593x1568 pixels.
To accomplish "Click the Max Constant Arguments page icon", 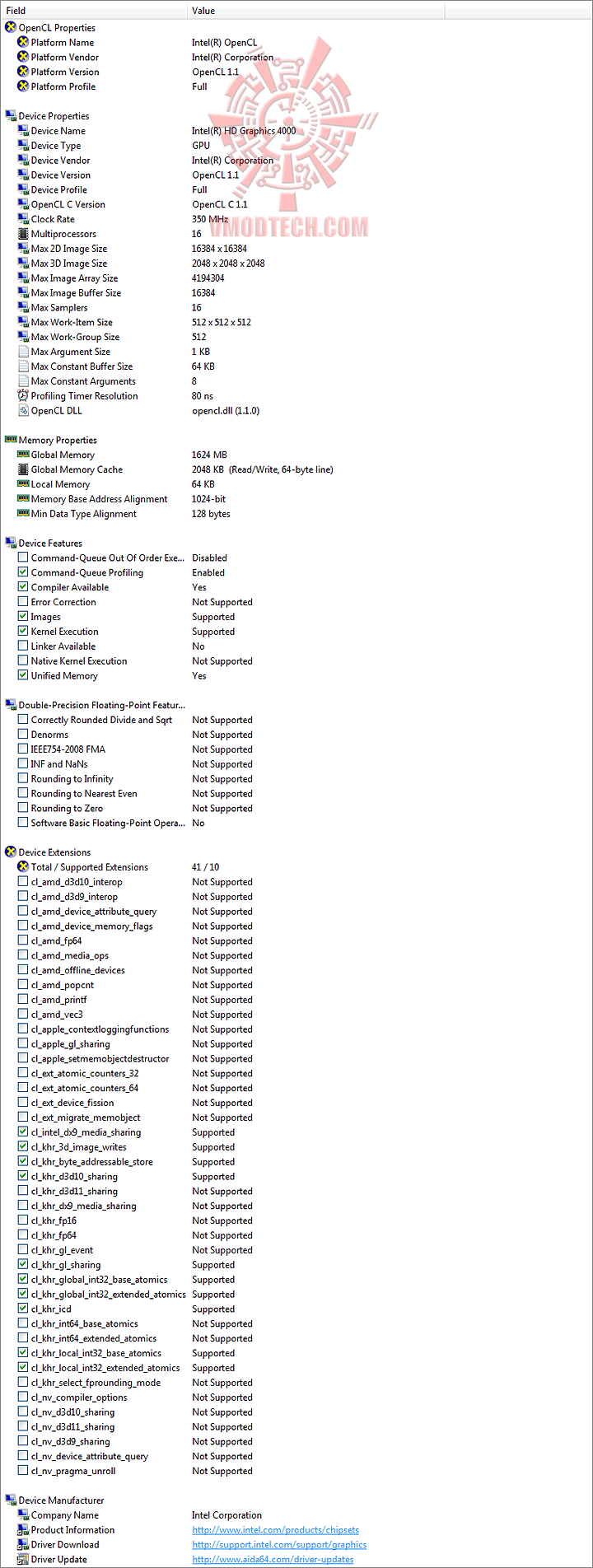I will (x=23, y=381).
